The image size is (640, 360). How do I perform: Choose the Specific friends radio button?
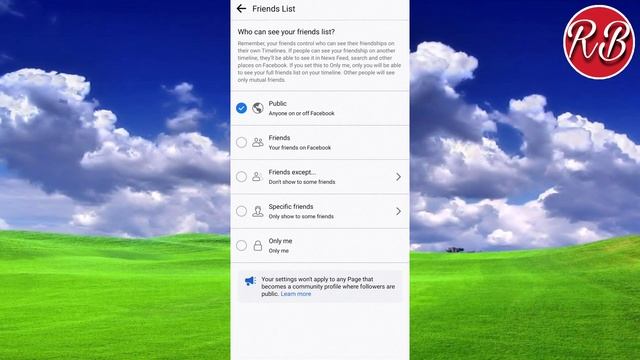pos(241,211)
